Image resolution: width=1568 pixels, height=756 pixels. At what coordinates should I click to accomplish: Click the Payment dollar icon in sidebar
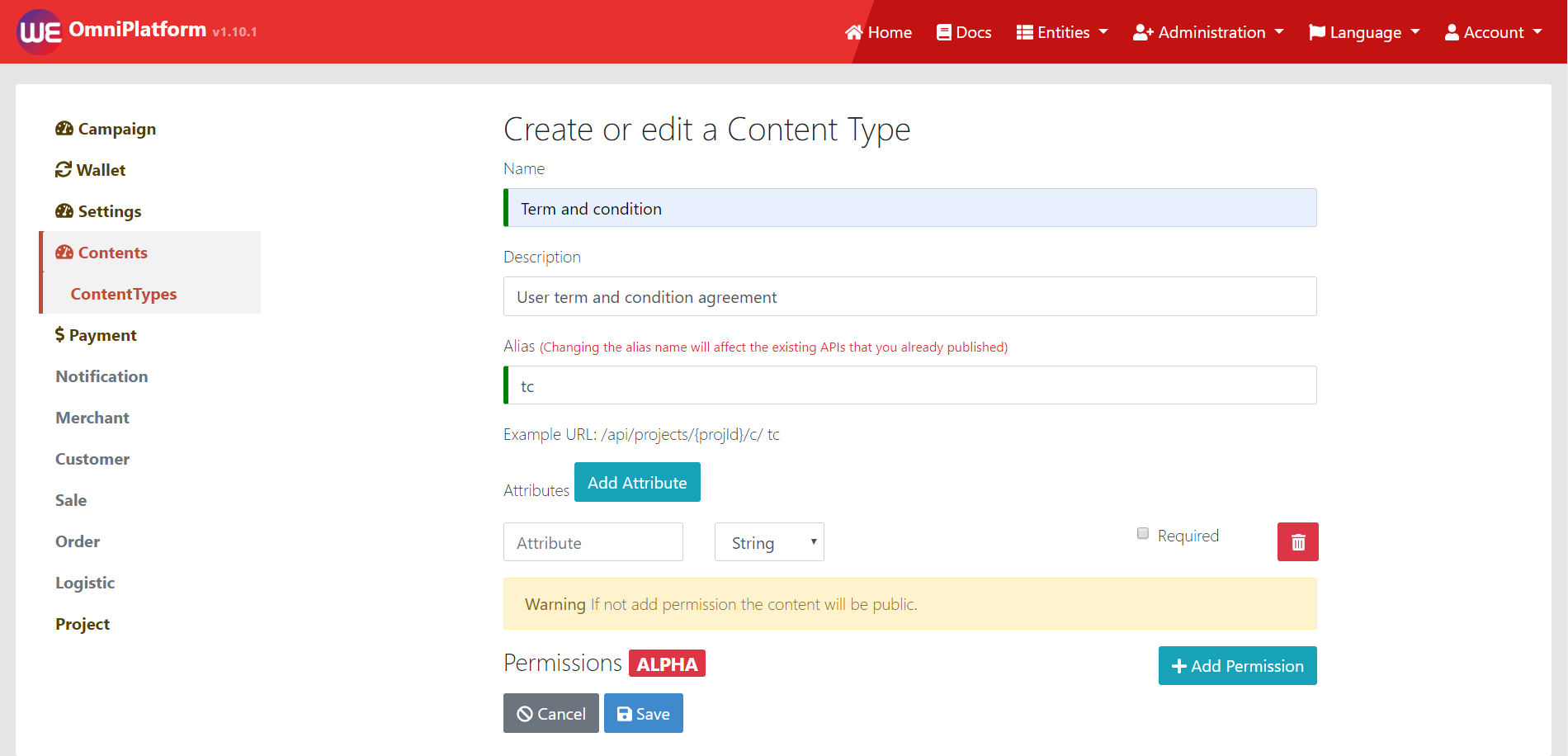pyautogui.click(x=59, y=335)
